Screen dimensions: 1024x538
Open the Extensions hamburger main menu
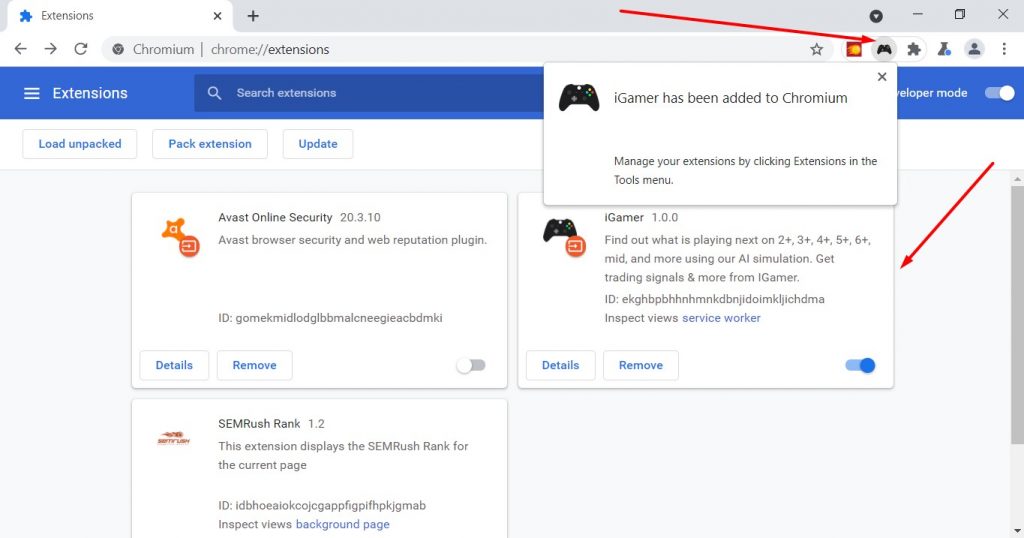(31, 93)
